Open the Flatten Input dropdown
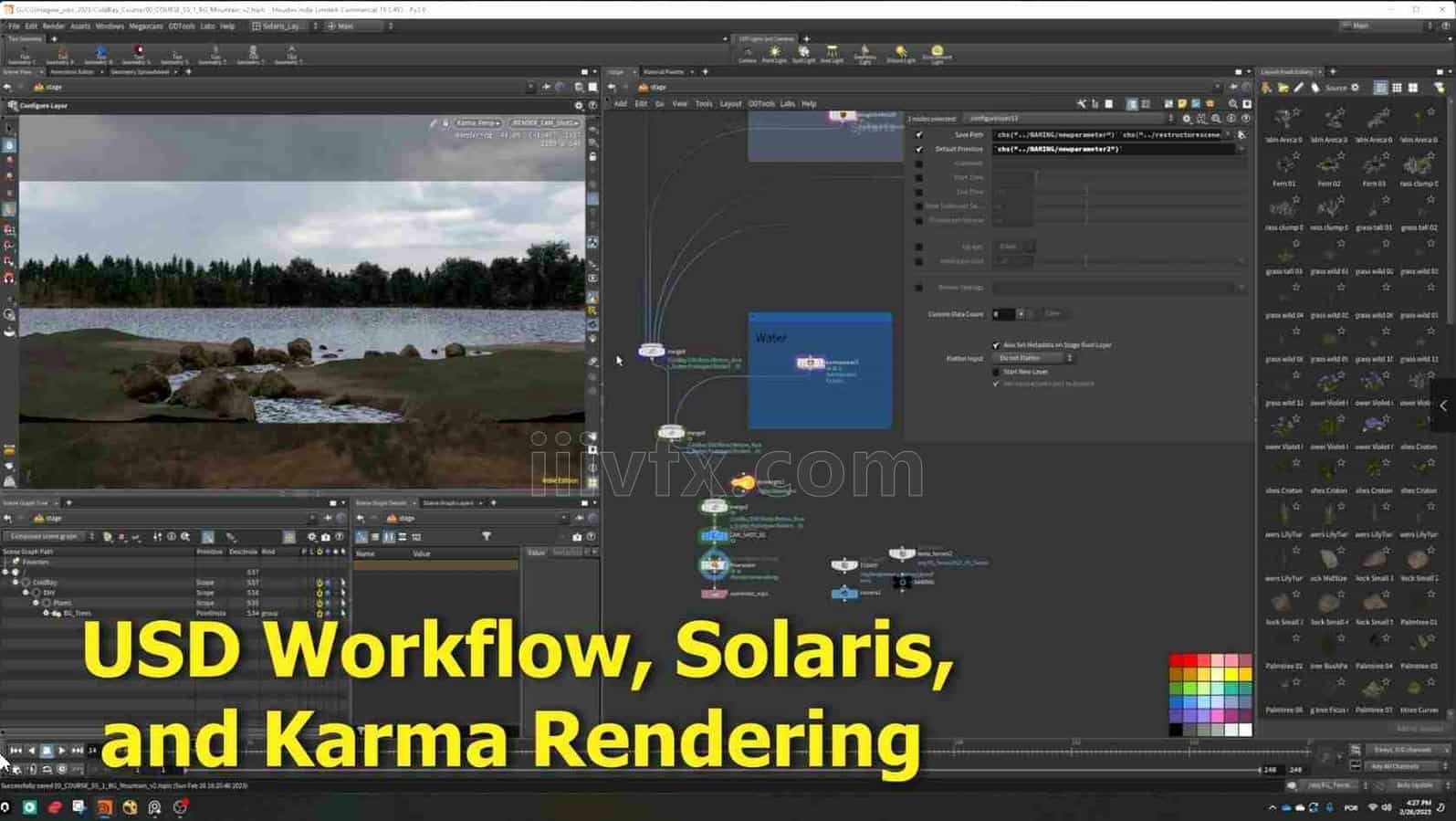 (x=1034, y=358)
